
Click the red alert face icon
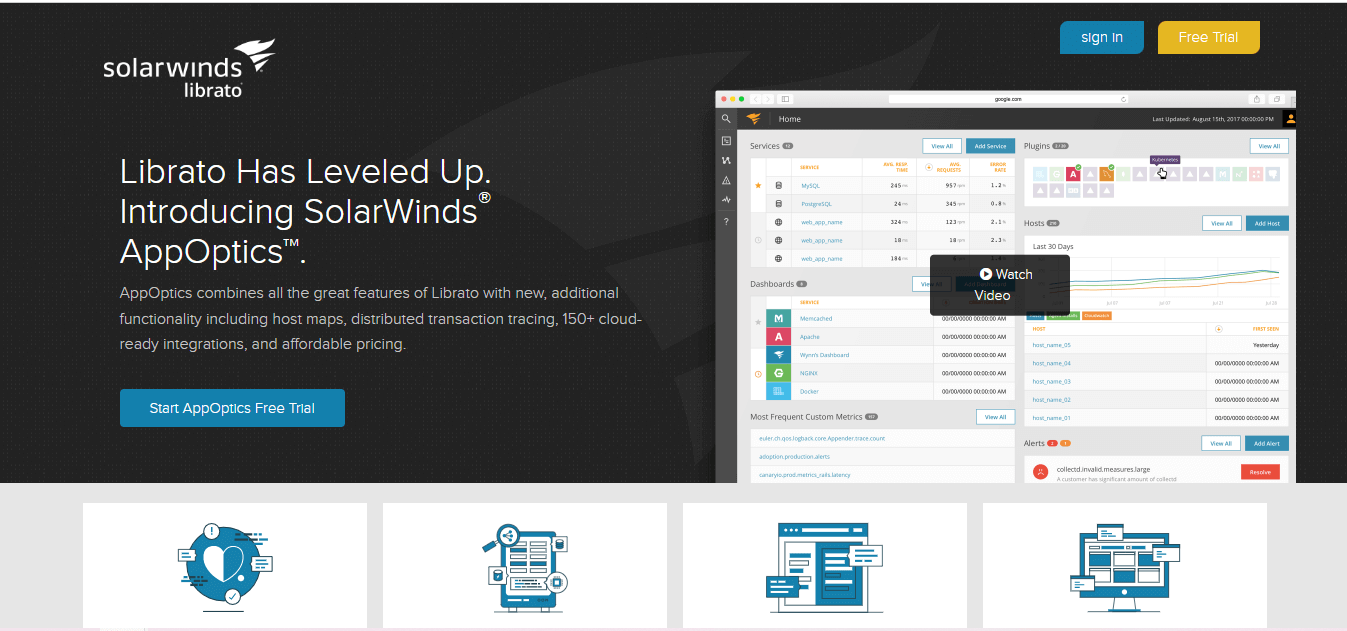point(1040,471)
